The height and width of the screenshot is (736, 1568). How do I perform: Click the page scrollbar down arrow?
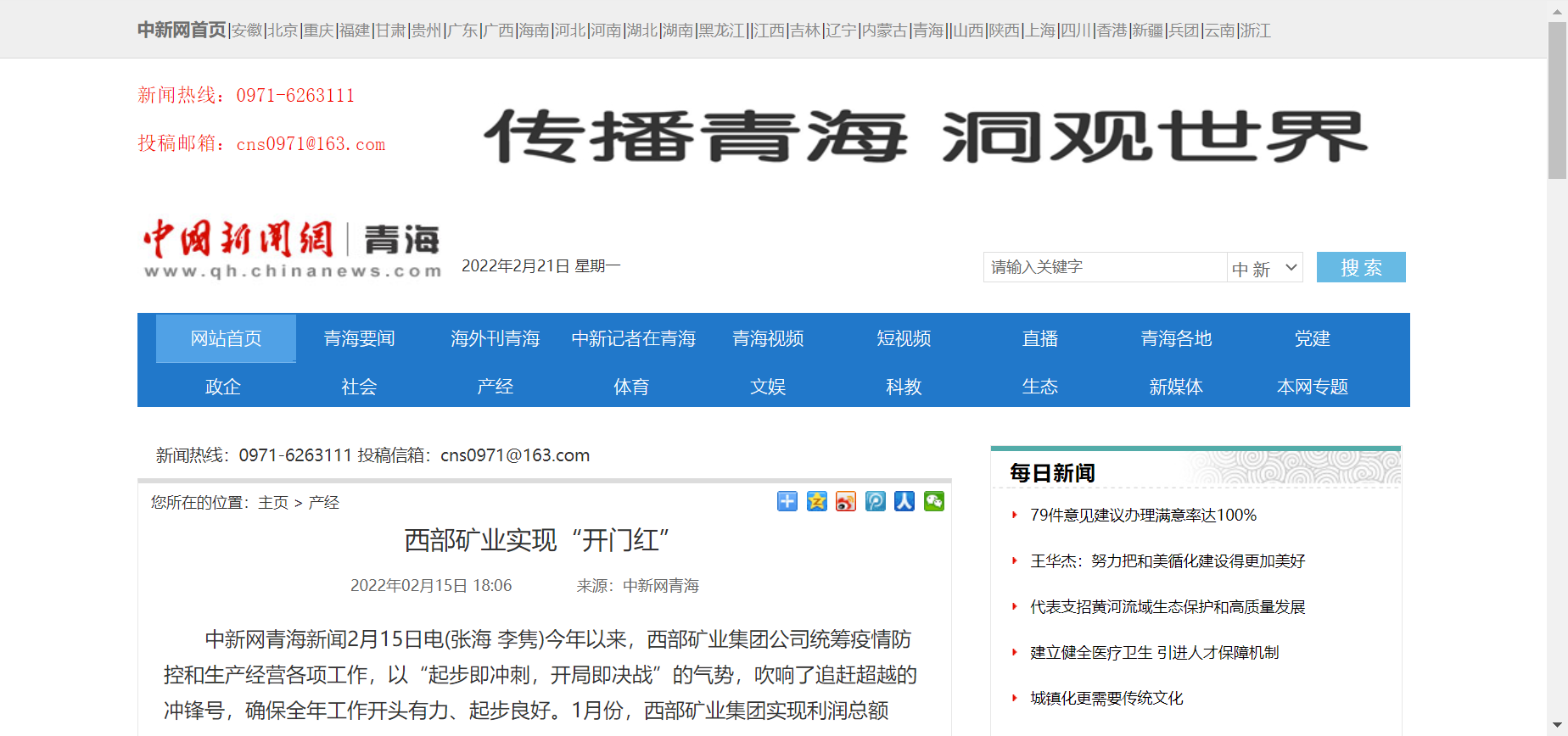click(1557, 727)
